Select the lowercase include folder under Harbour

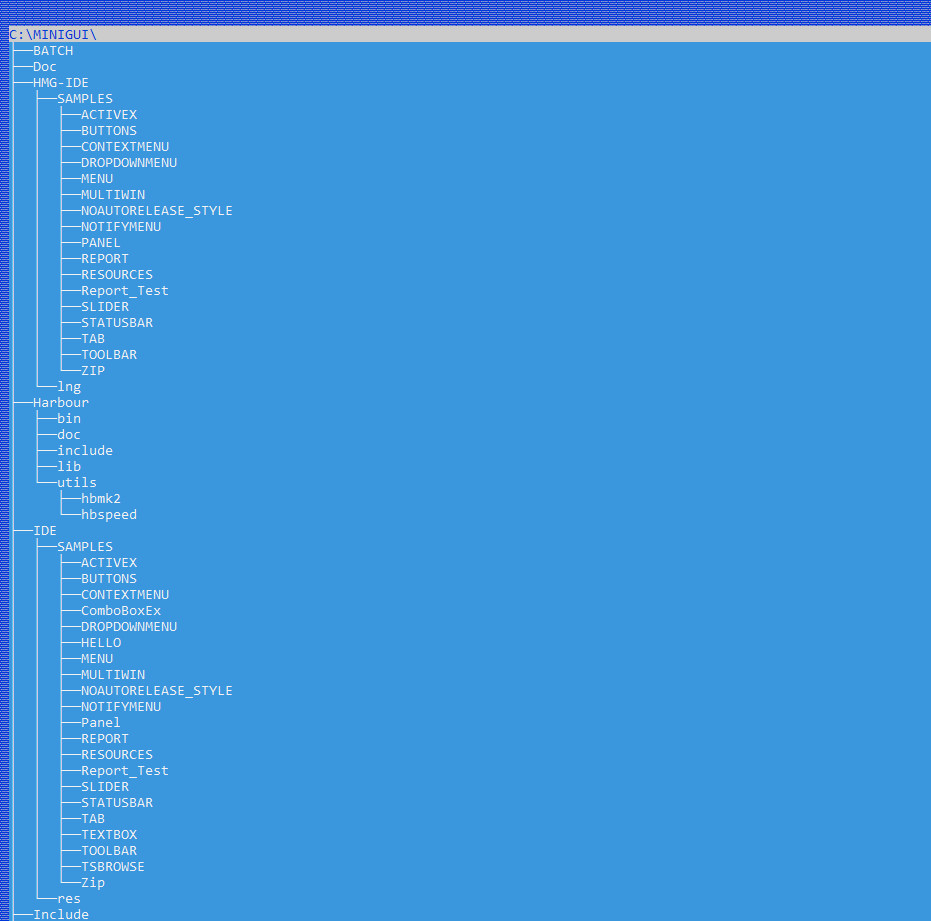click(x=85, y=451)
